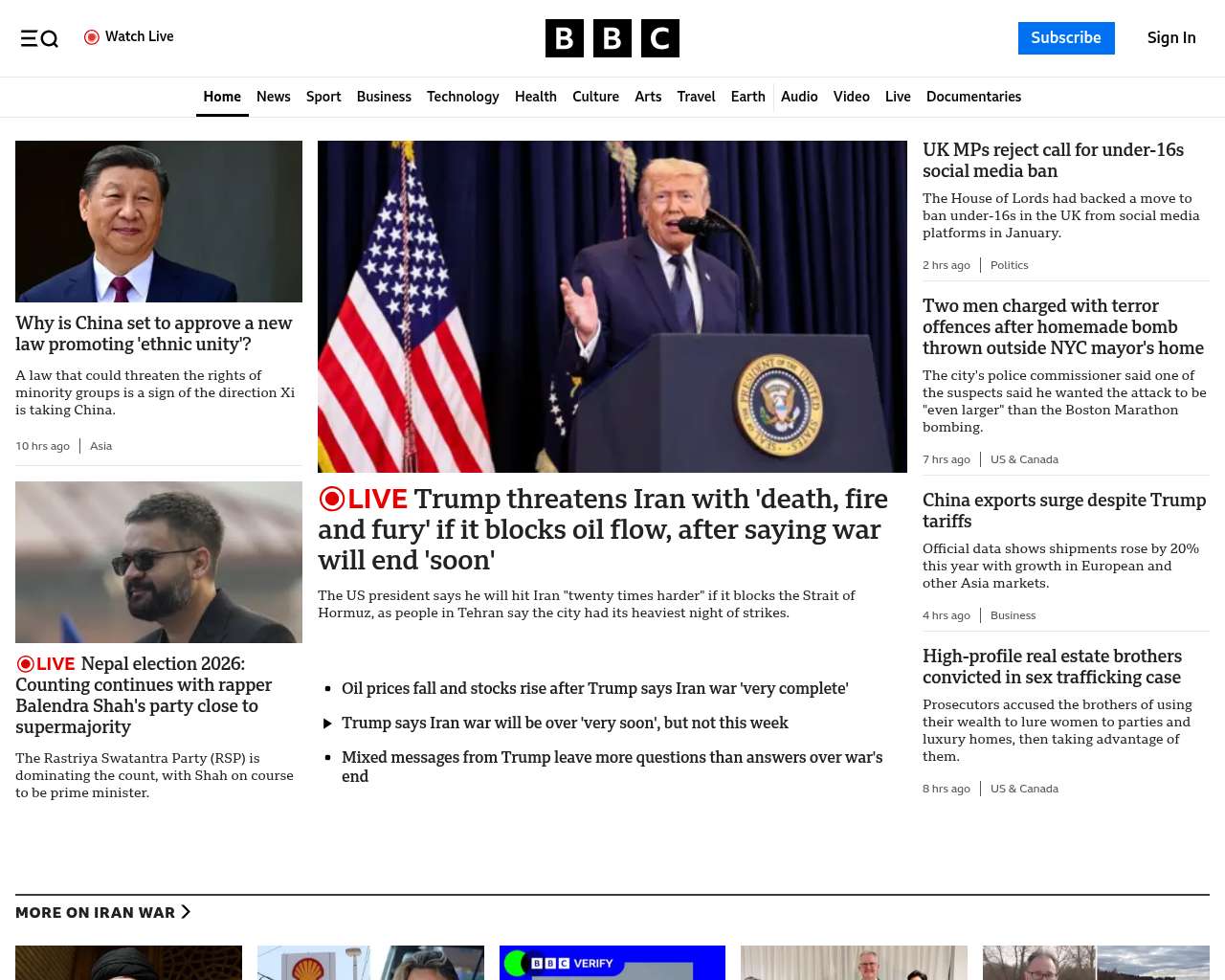Switch to the Sport section
This screenshot has width=1225, height=980.
point(323,97)
